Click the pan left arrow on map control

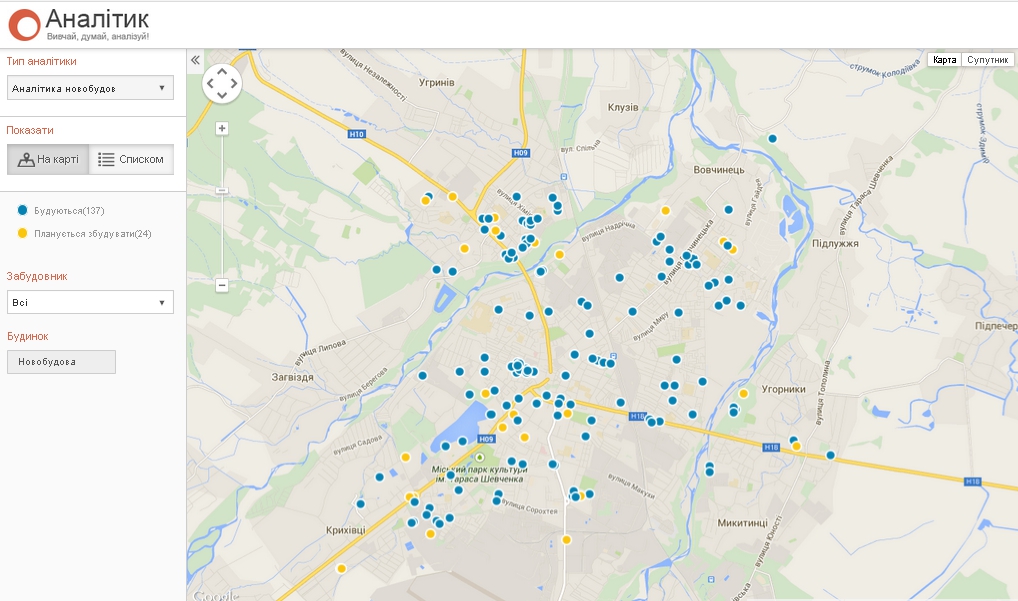(x=210, y=83)
